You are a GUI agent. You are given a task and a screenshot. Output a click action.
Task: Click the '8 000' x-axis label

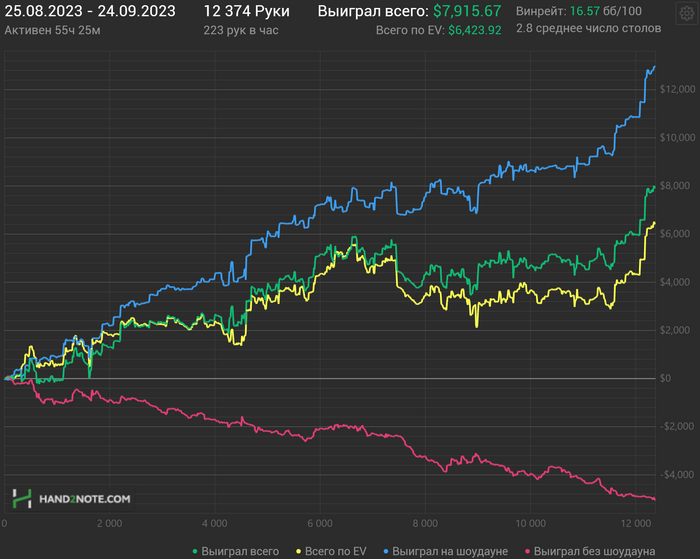(425, 523)
